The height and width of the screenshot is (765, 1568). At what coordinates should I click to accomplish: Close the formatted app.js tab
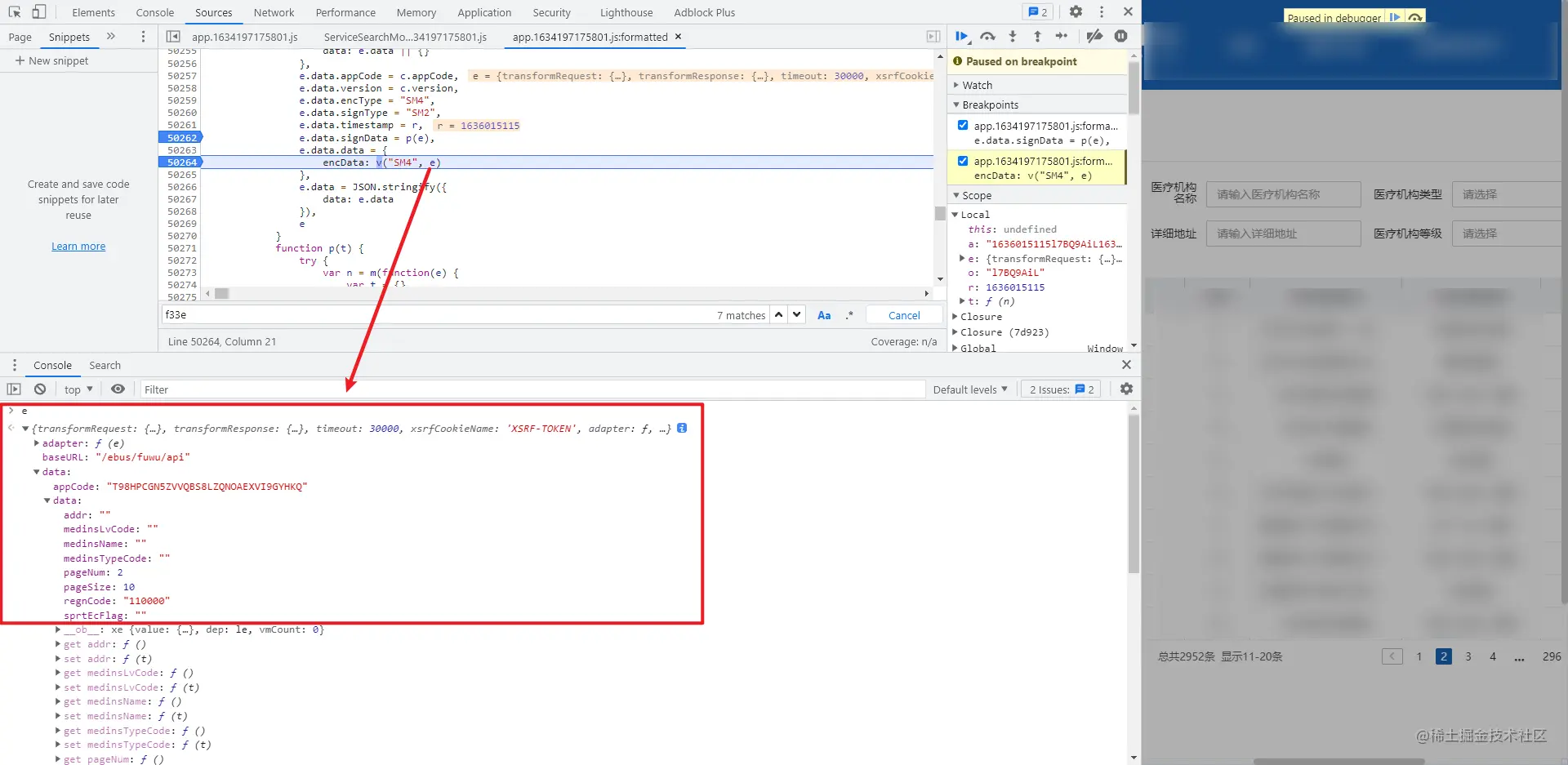point(678,37)
